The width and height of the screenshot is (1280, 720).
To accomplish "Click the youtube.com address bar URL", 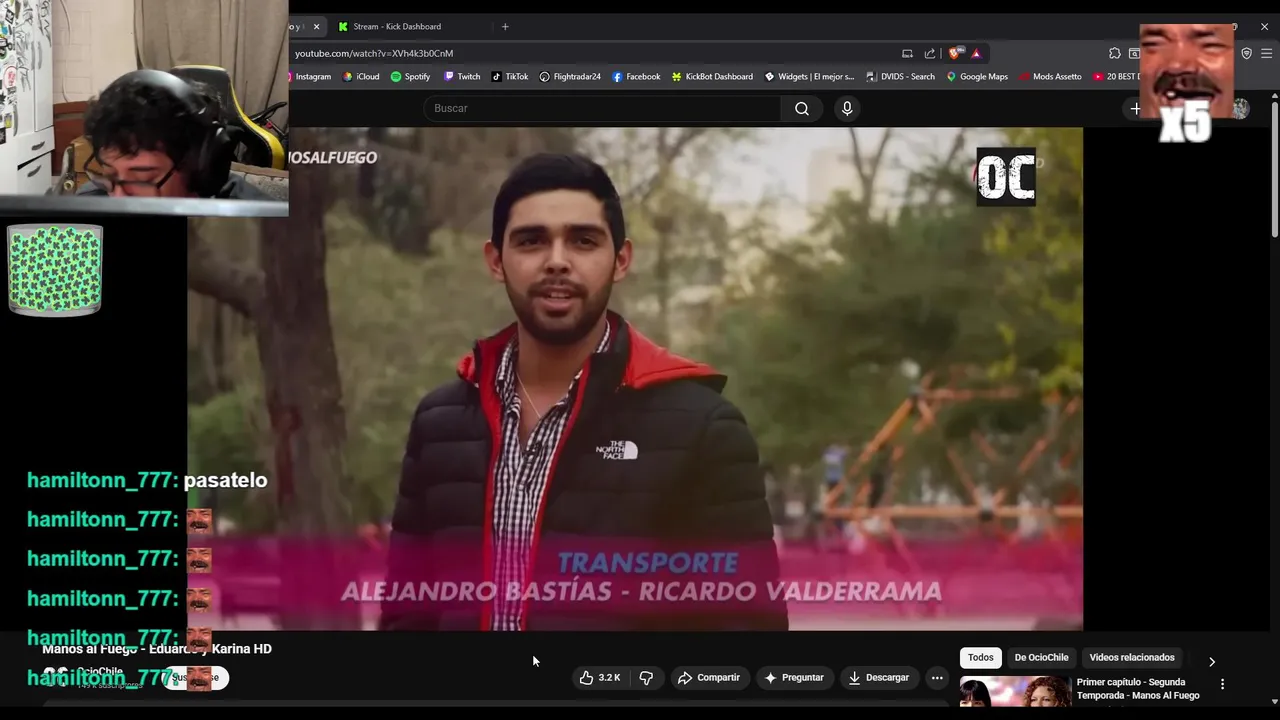I will 374,53.
